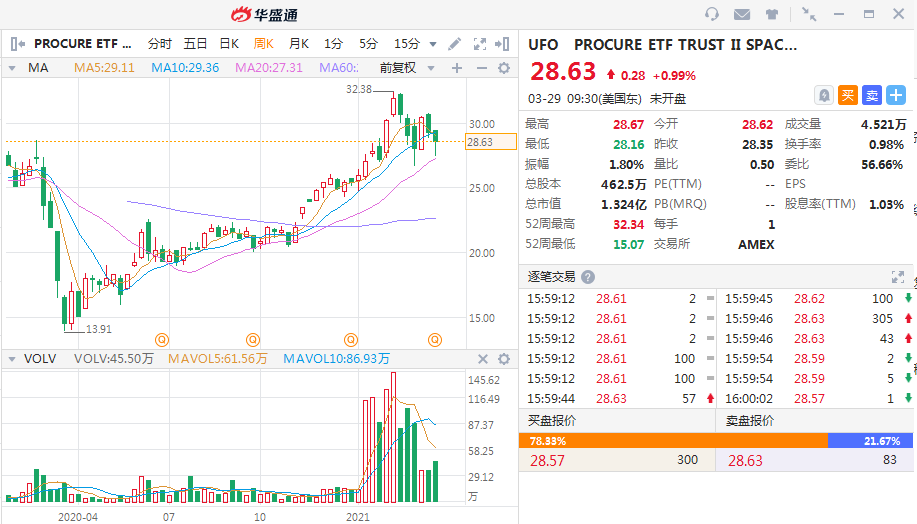Click the shrink window arrows icon
The image size is (917, 524).
pos(809,14)
